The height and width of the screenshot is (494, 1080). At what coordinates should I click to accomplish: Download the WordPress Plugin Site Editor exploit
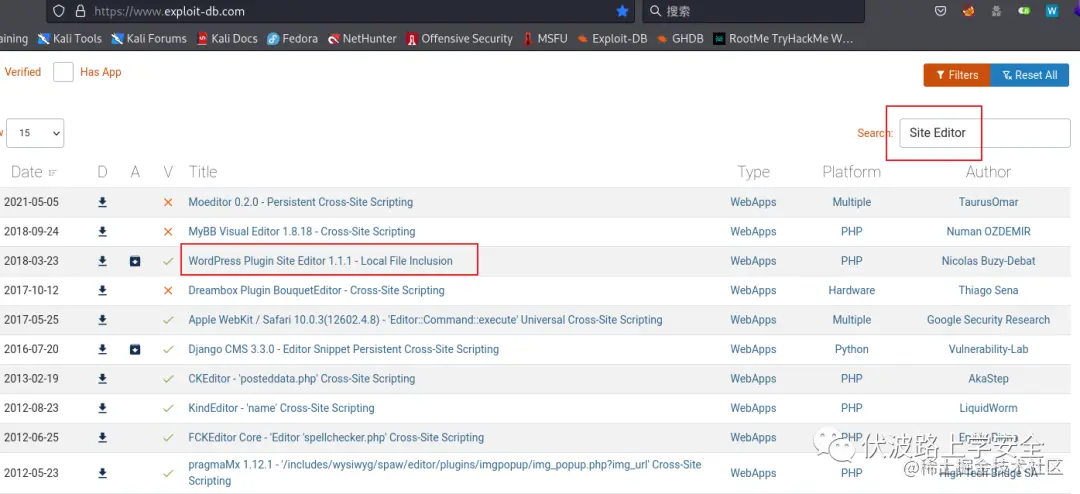[x=102, y=261]
